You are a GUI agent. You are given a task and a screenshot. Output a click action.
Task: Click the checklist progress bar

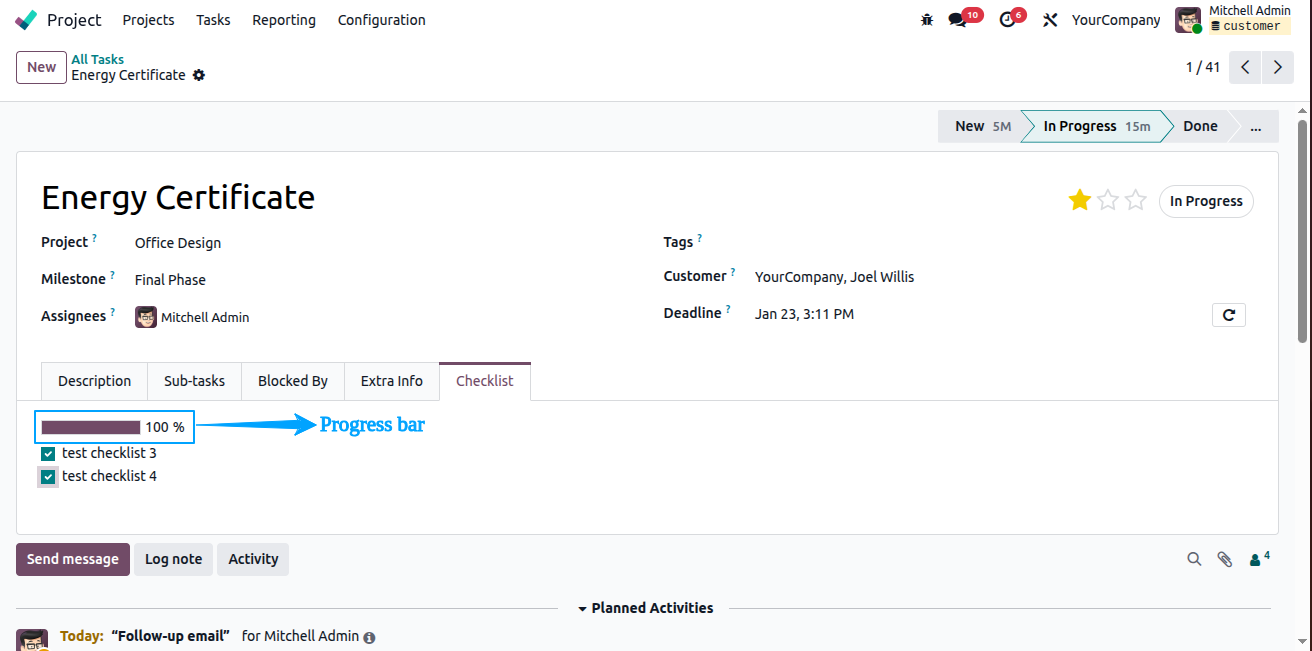[91, 427]
